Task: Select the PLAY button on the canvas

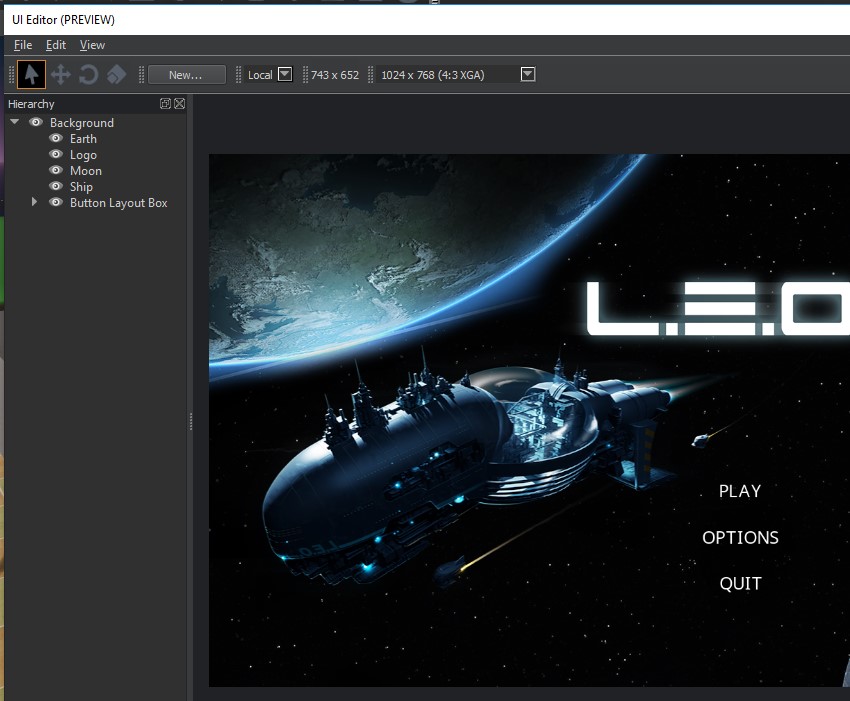Action: (x=739, y=491)
